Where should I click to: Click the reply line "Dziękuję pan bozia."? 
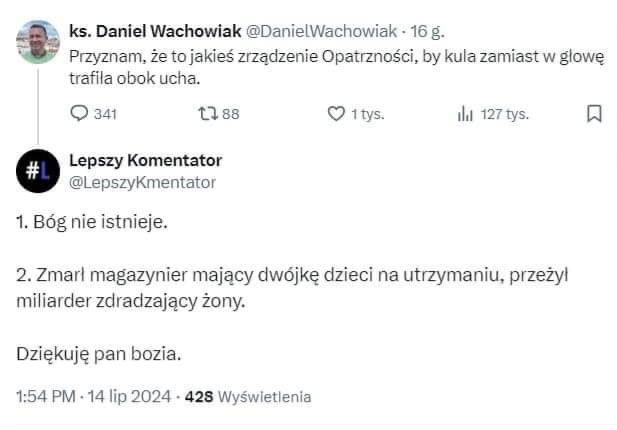(x=100, y=353)
